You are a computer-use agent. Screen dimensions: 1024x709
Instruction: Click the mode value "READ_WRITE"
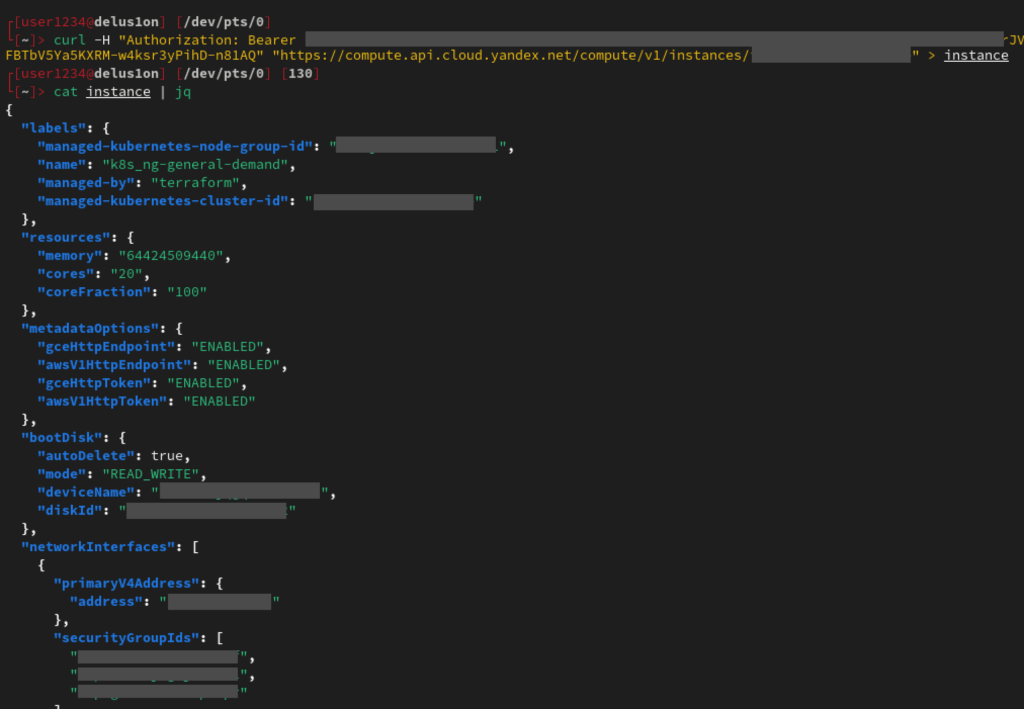150,474
